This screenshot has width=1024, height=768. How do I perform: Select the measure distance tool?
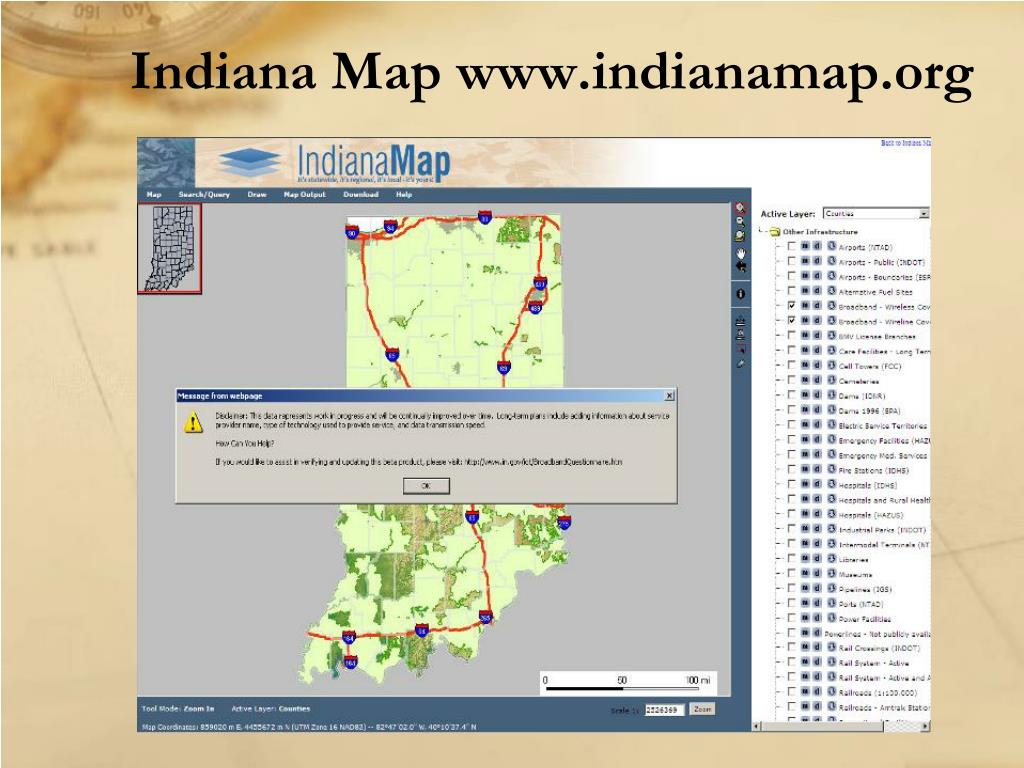[x=741, y=321]
